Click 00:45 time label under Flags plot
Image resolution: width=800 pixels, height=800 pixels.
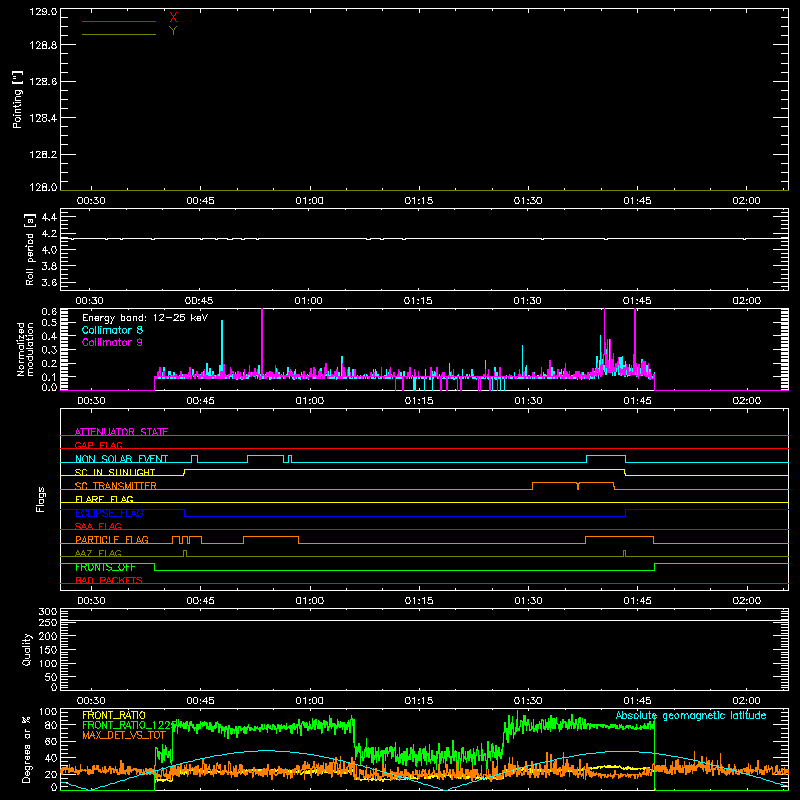[x=201, y=601]
